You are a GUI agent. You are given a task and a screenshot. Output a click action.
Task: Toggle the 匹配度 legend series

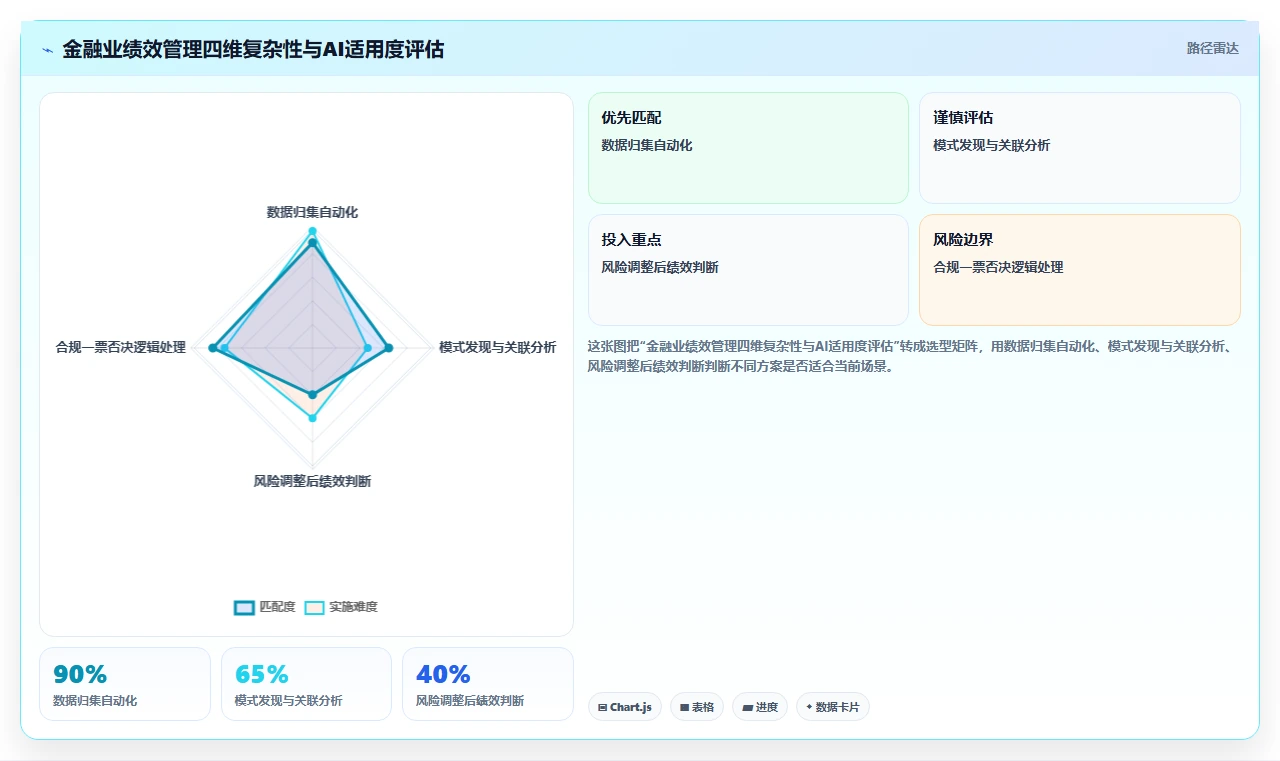click(x=265, y=607)
